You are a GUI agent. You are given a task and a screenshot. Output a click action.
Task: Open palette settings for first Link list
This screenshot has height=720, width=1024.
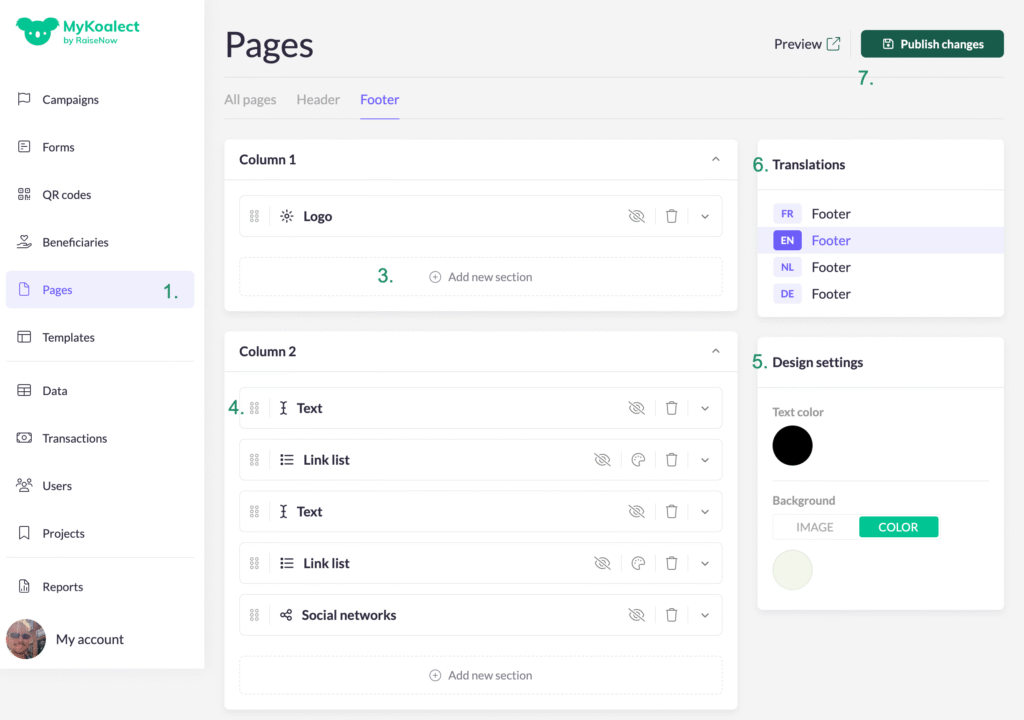638,460
